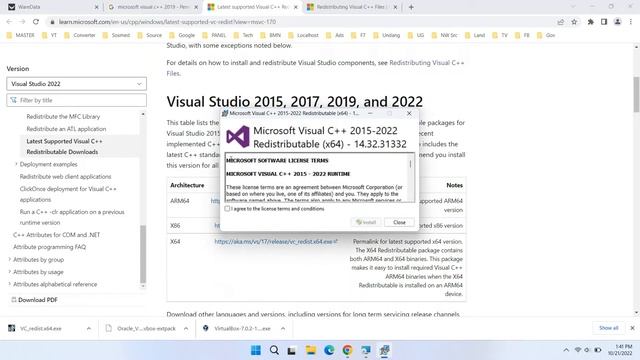This screenshot has height=360, width=640.
Task: Switch to Redistributing Visual C++ Files tab
Action: pos(352,7)
